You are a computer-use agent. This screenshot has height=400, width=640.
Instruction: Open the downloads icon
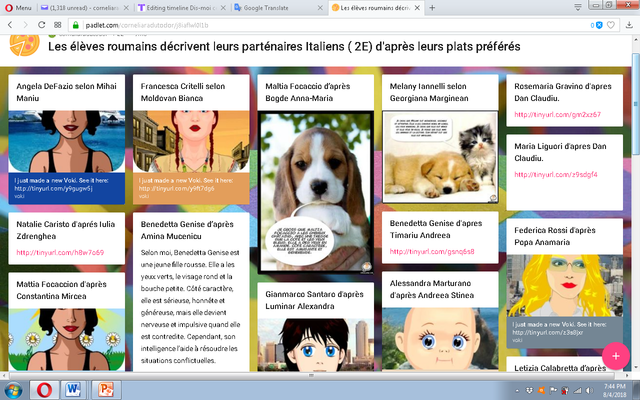(x=629, y=25)
